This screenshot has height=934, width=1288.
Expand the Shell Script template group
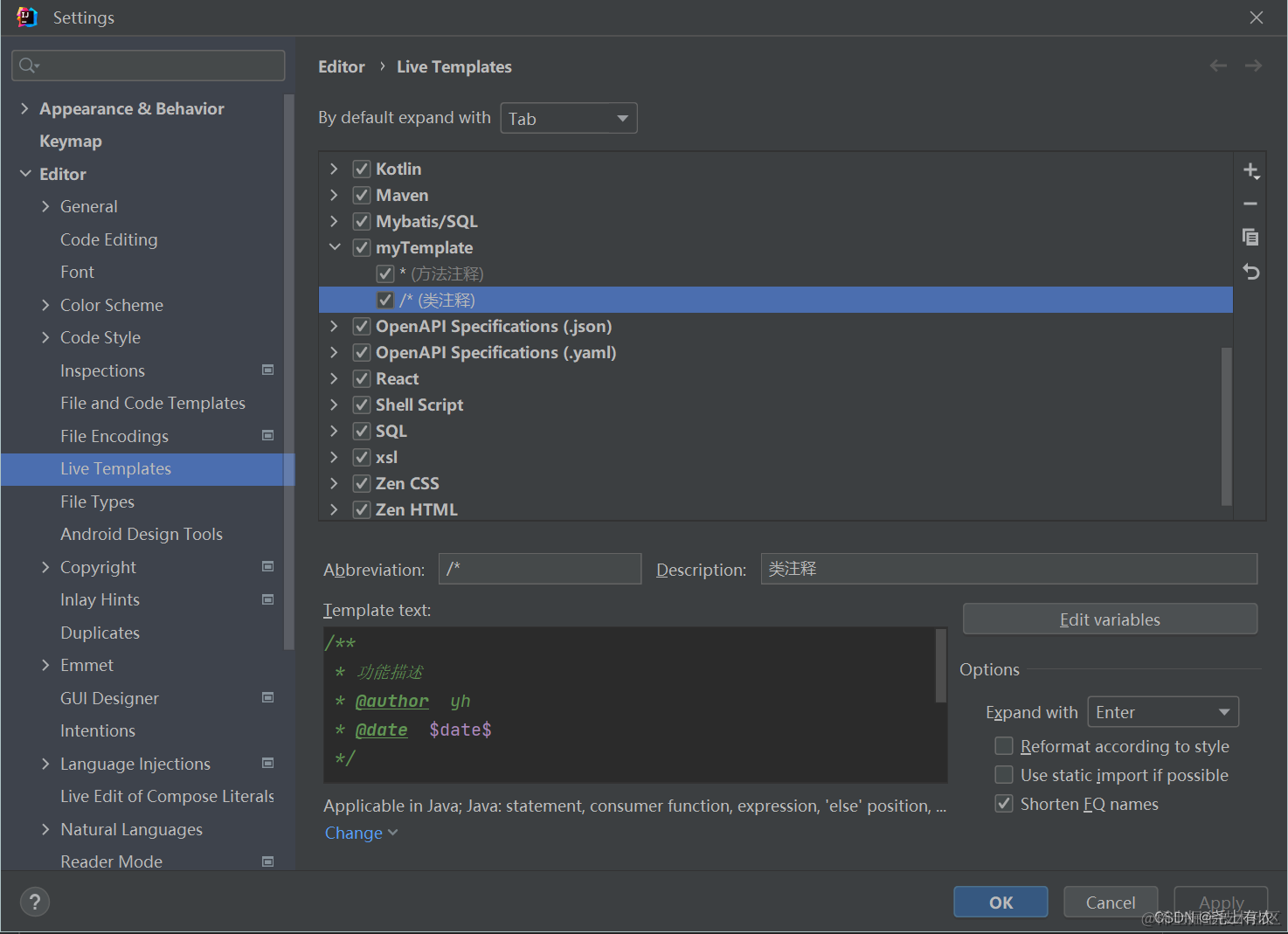point(334,405)
